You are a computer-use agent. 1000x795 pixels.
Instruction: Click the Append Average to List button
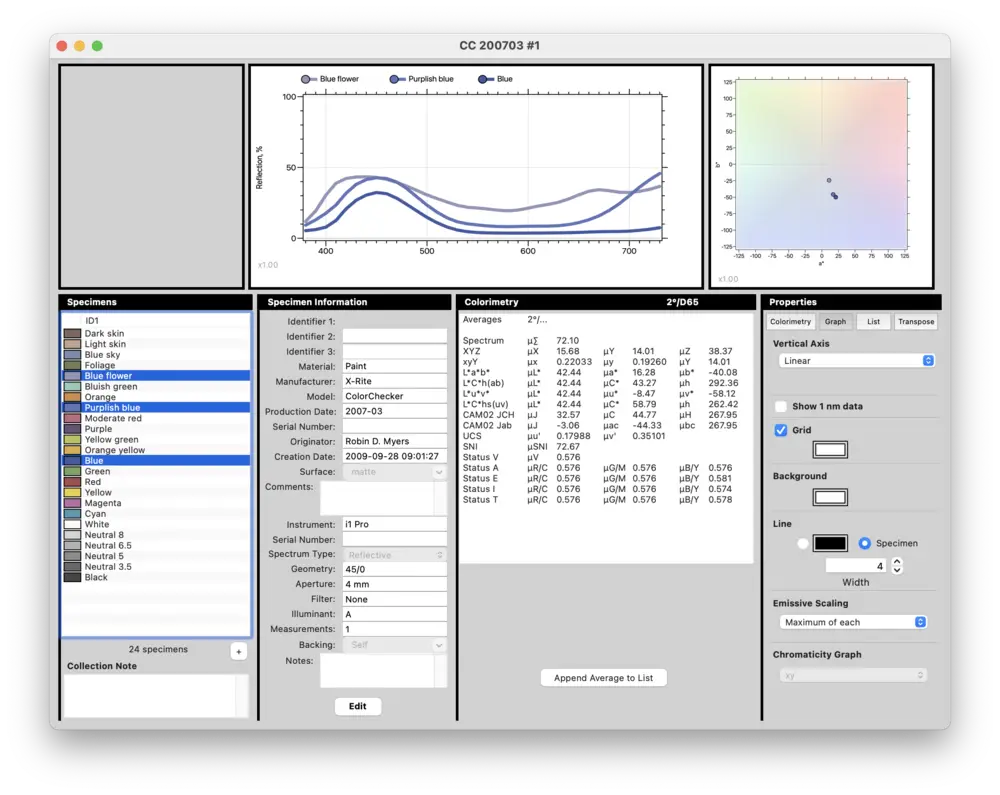pyautogui.click(x=603, y=677)
